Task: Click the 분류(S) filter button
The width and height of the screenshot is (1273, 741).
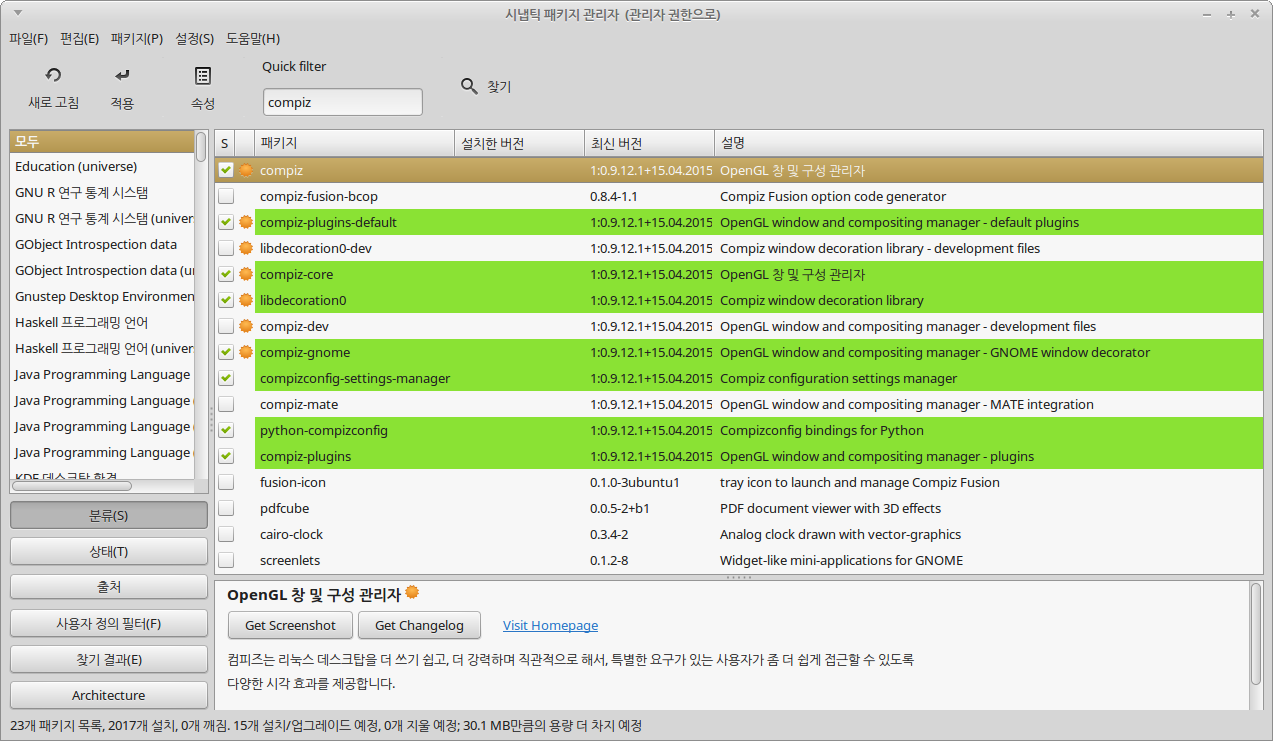Action: (109, 515)
